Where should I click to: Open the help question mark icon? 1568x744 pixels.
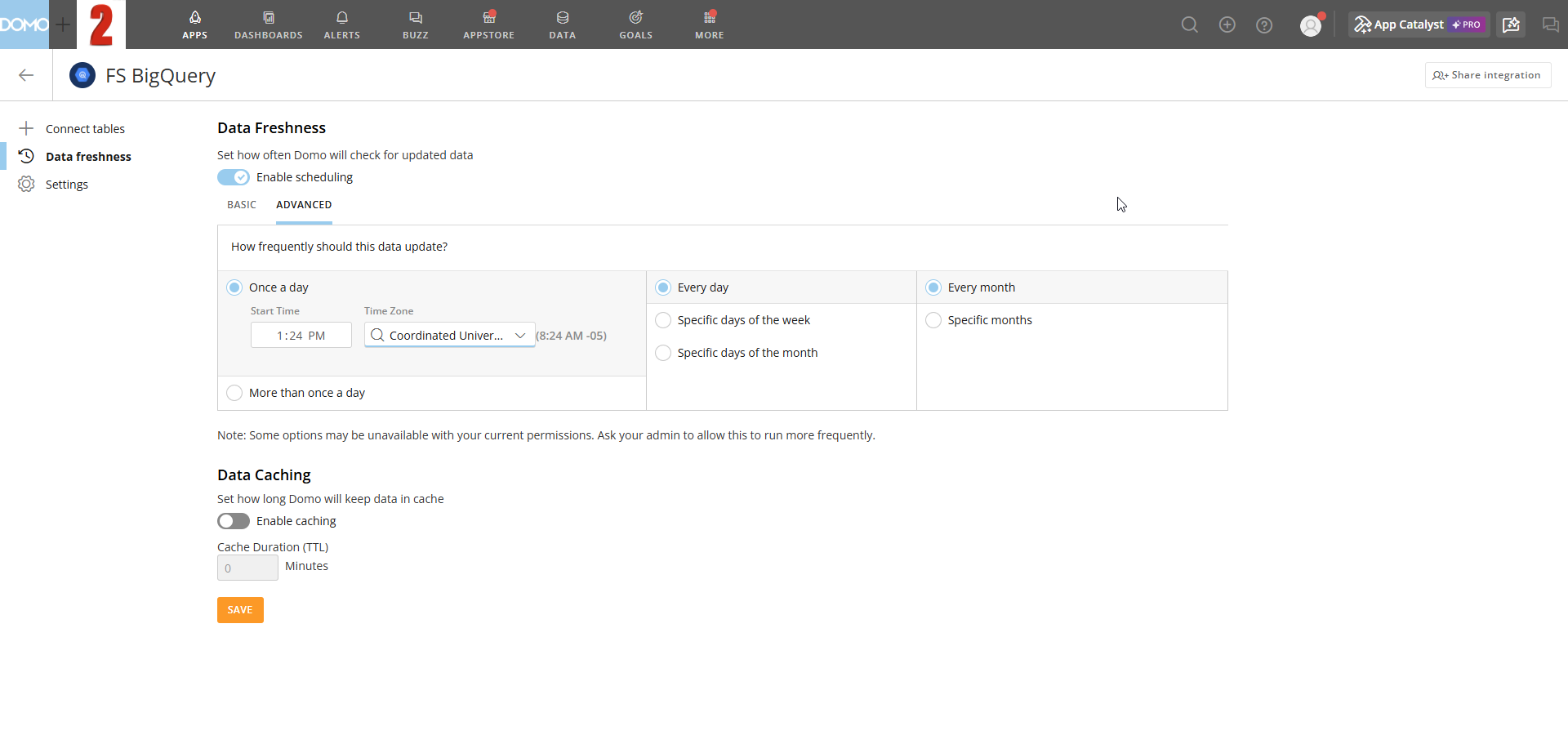[1264, 25]
